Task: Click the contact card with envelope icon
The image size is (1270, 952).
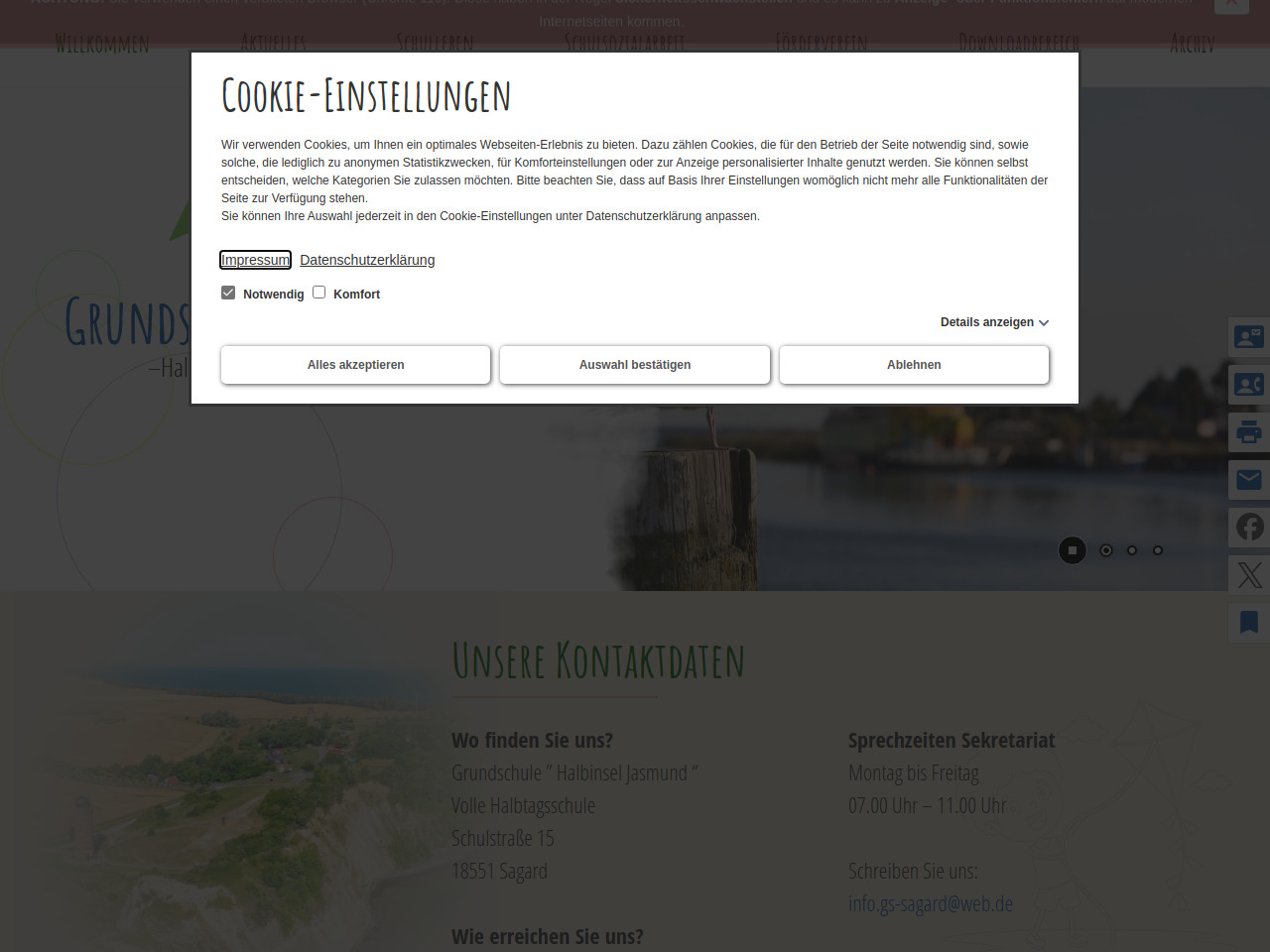Action: [x=1248, y=337]
